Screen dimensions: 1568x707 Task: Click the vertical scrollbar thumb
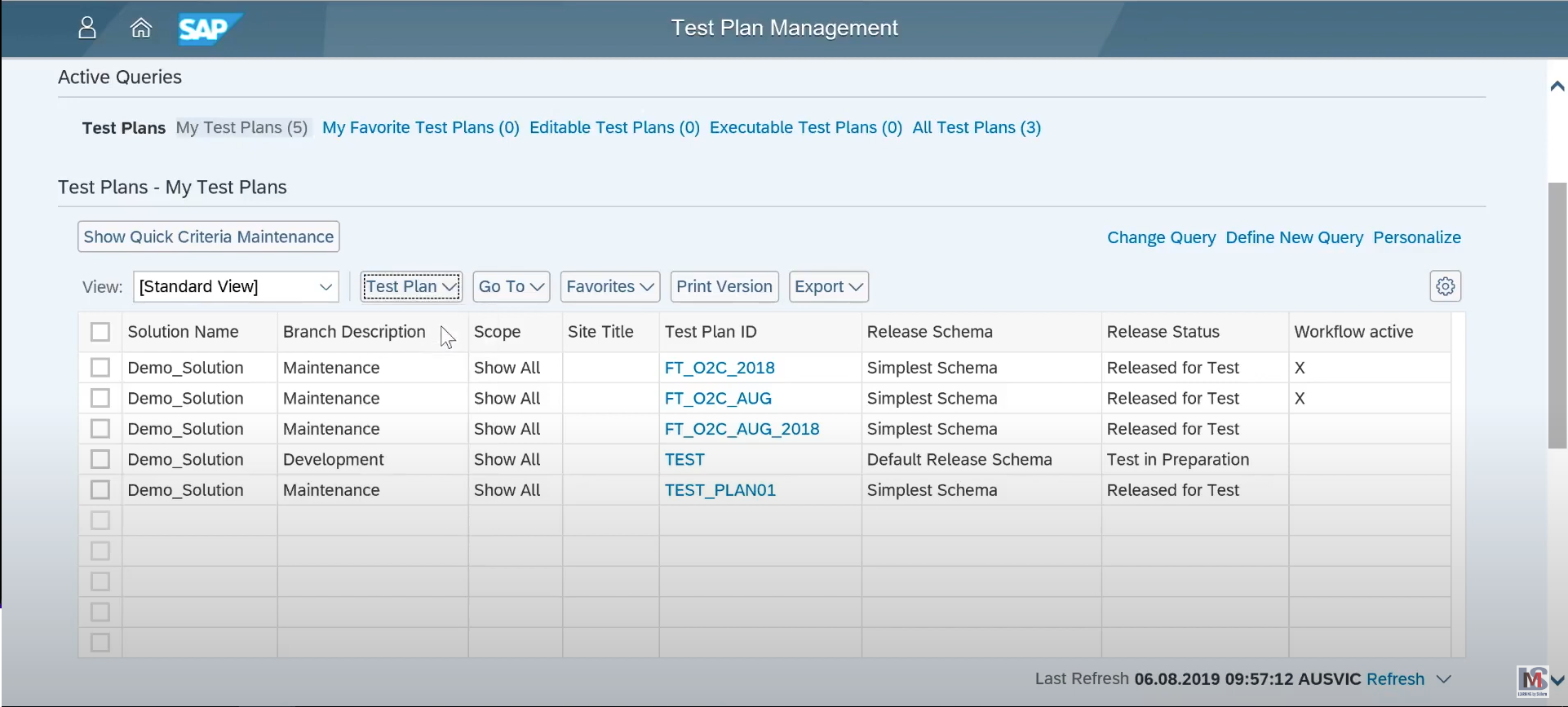point(1557,316)
